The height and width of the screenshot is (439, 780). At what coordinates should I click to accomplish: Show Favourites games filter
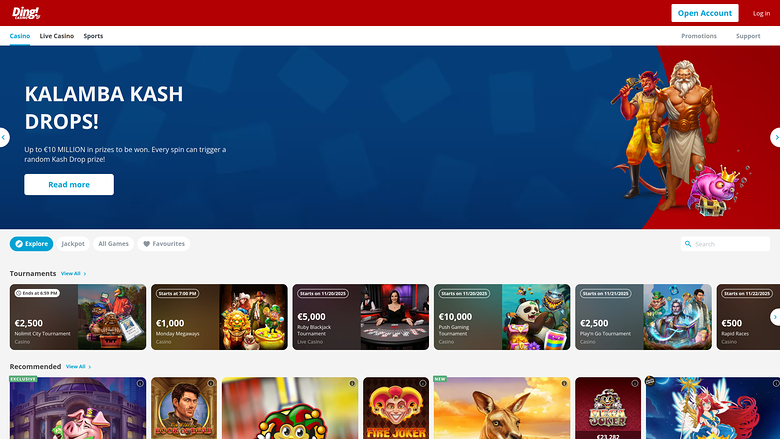(x=162, y=244)
